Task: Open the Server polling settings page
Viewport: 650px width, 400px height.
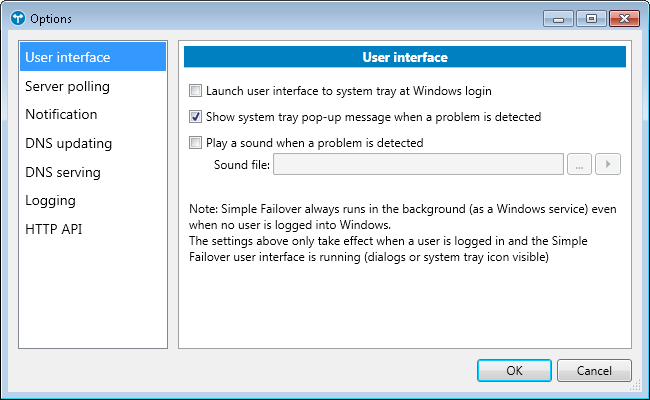Action: [68, 86]
